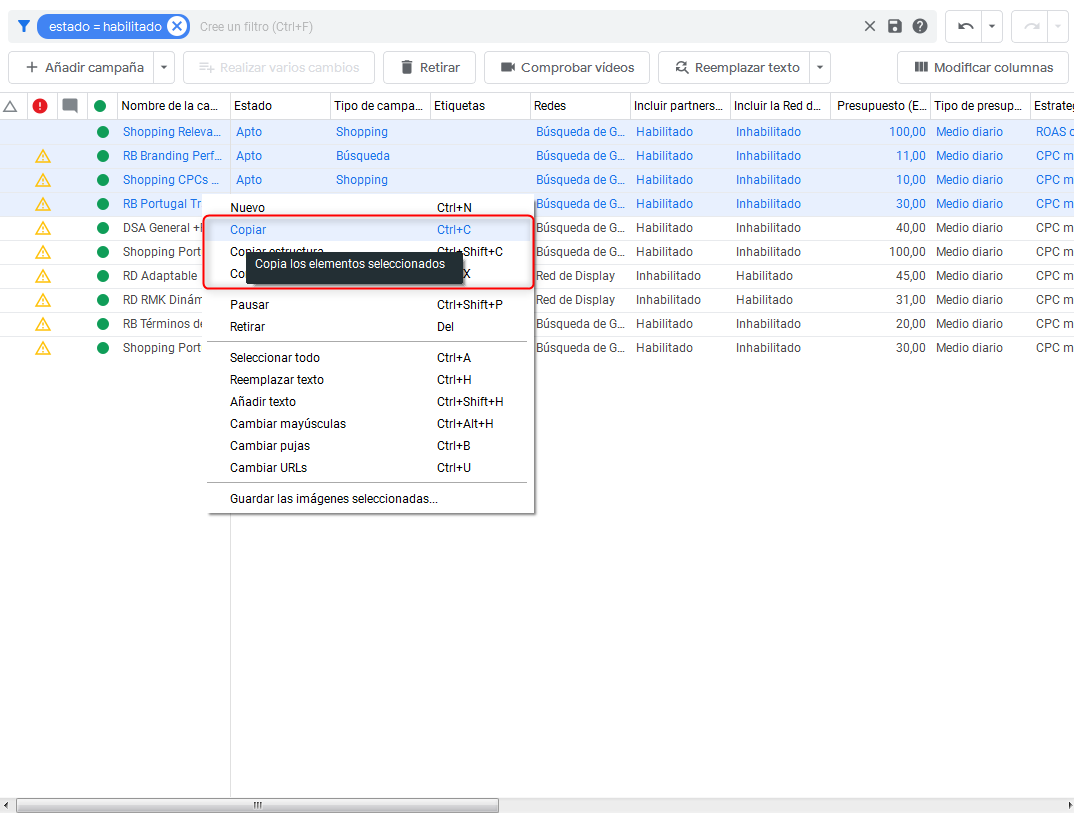Expand the undo history dropdown arrow
The height and width of the screenshot is (813, 1074).
click(x=992, y=27)
